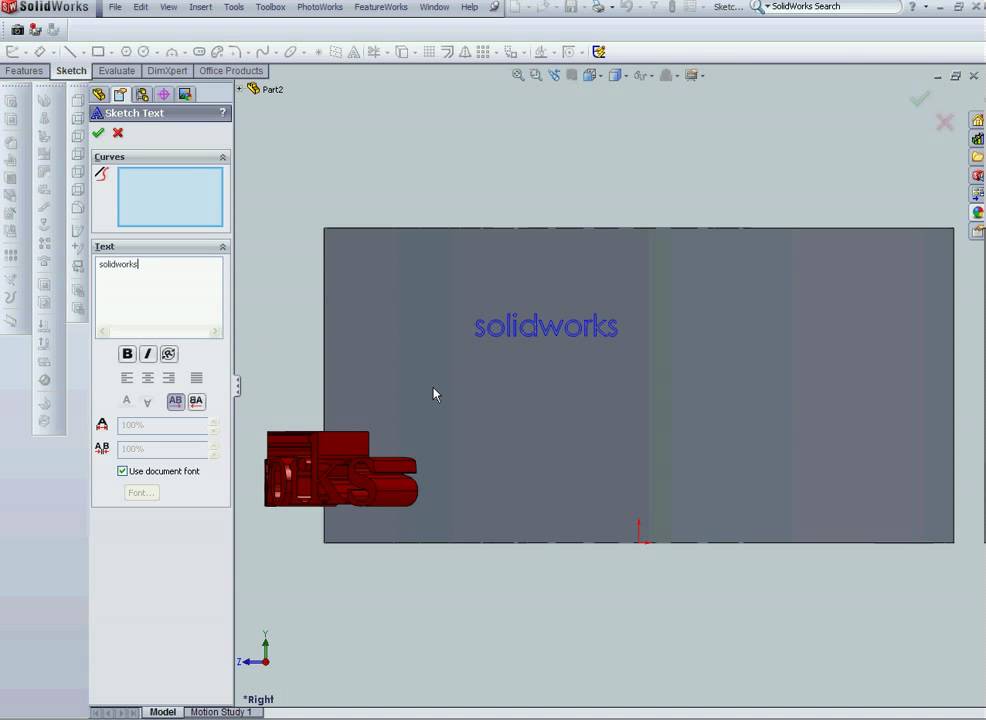Screen dimensions: 986x720
Task: Click the screen capture camera icon
Action: tap(17, 30)
